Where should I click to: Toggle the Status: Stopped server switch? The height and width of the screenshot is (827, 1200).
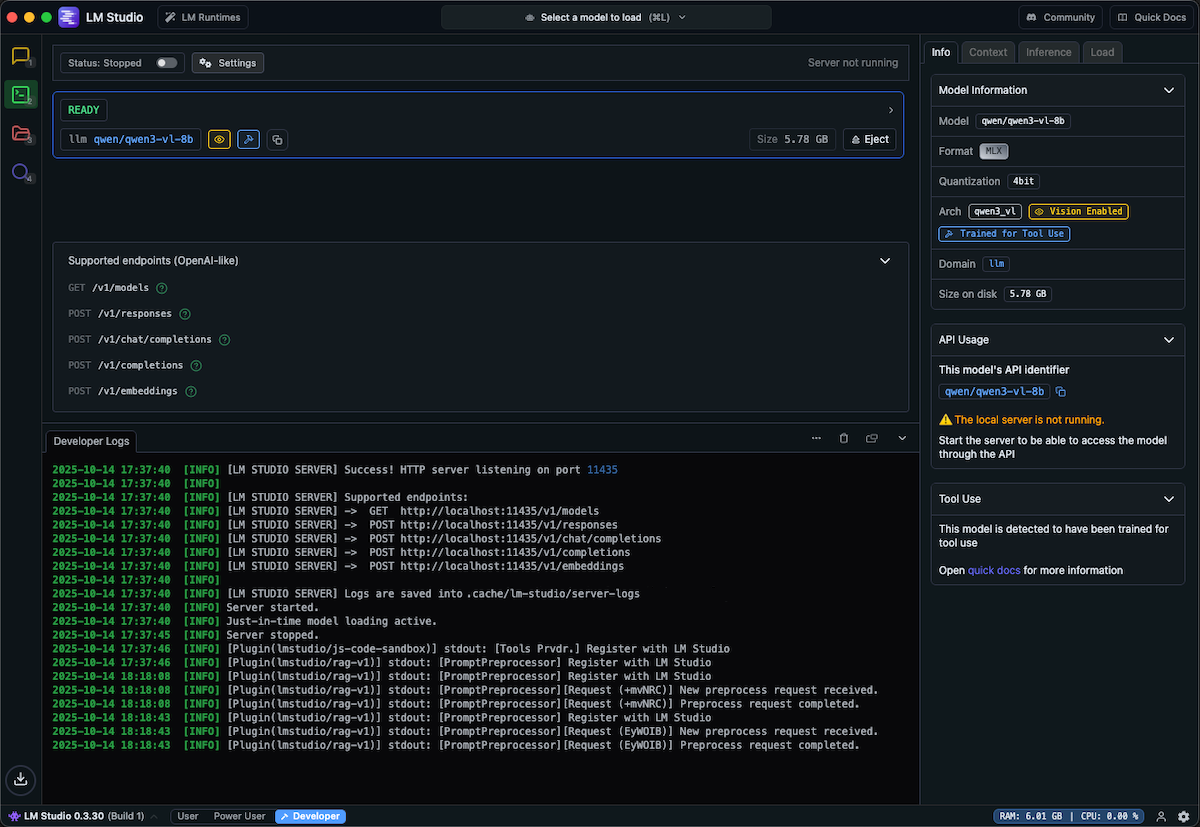click(x=168, y=62)
